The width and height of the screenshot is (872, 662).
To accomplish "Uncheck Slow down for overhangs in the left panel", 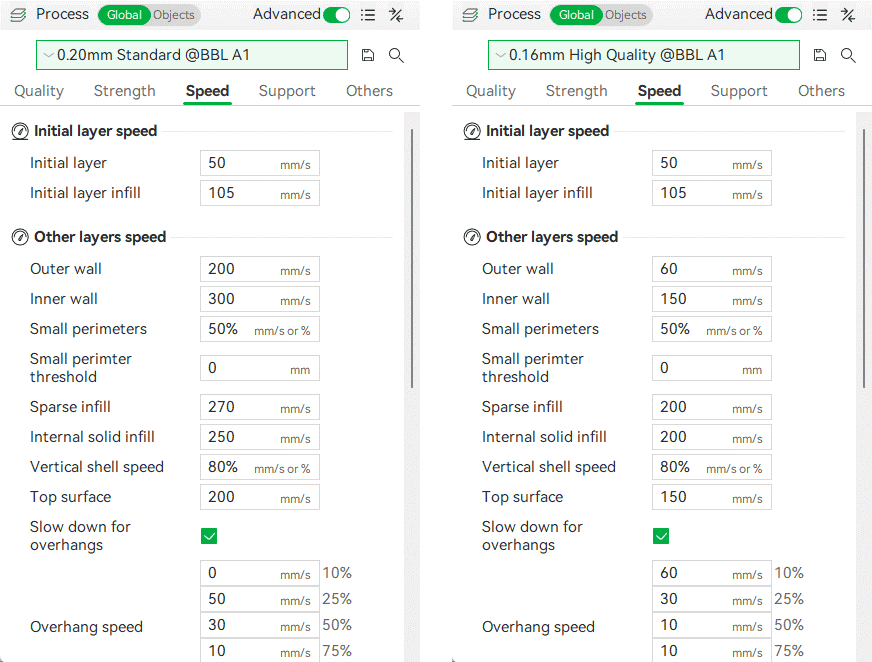I will [209, 536].
